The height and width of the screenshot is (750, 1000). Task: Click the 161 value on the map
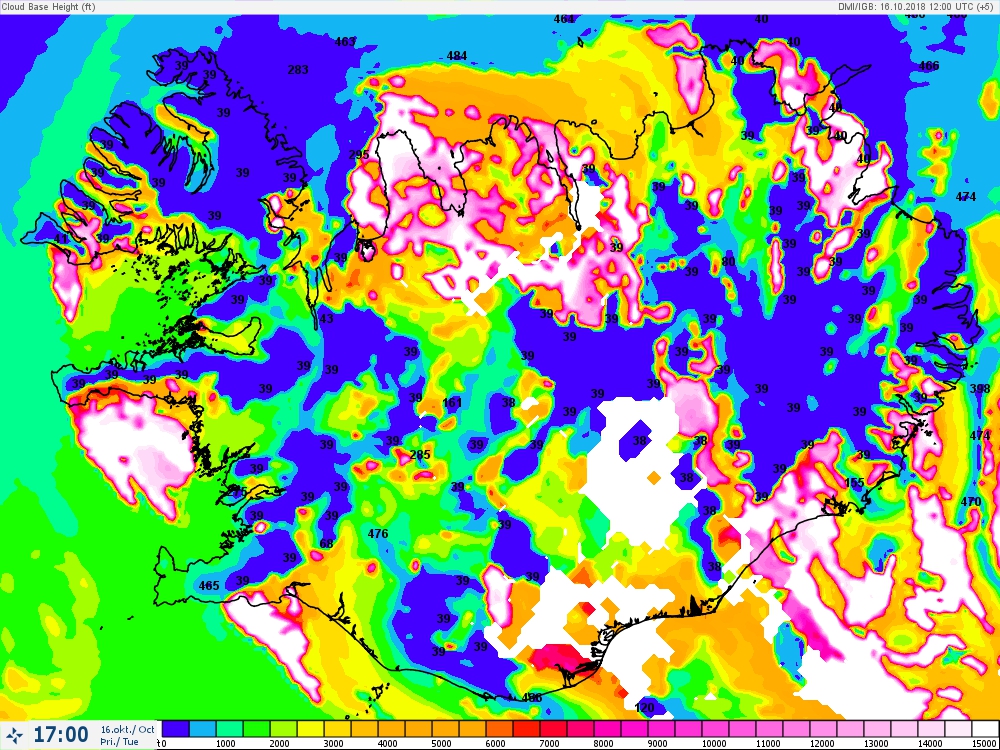(x=452, y=402)
